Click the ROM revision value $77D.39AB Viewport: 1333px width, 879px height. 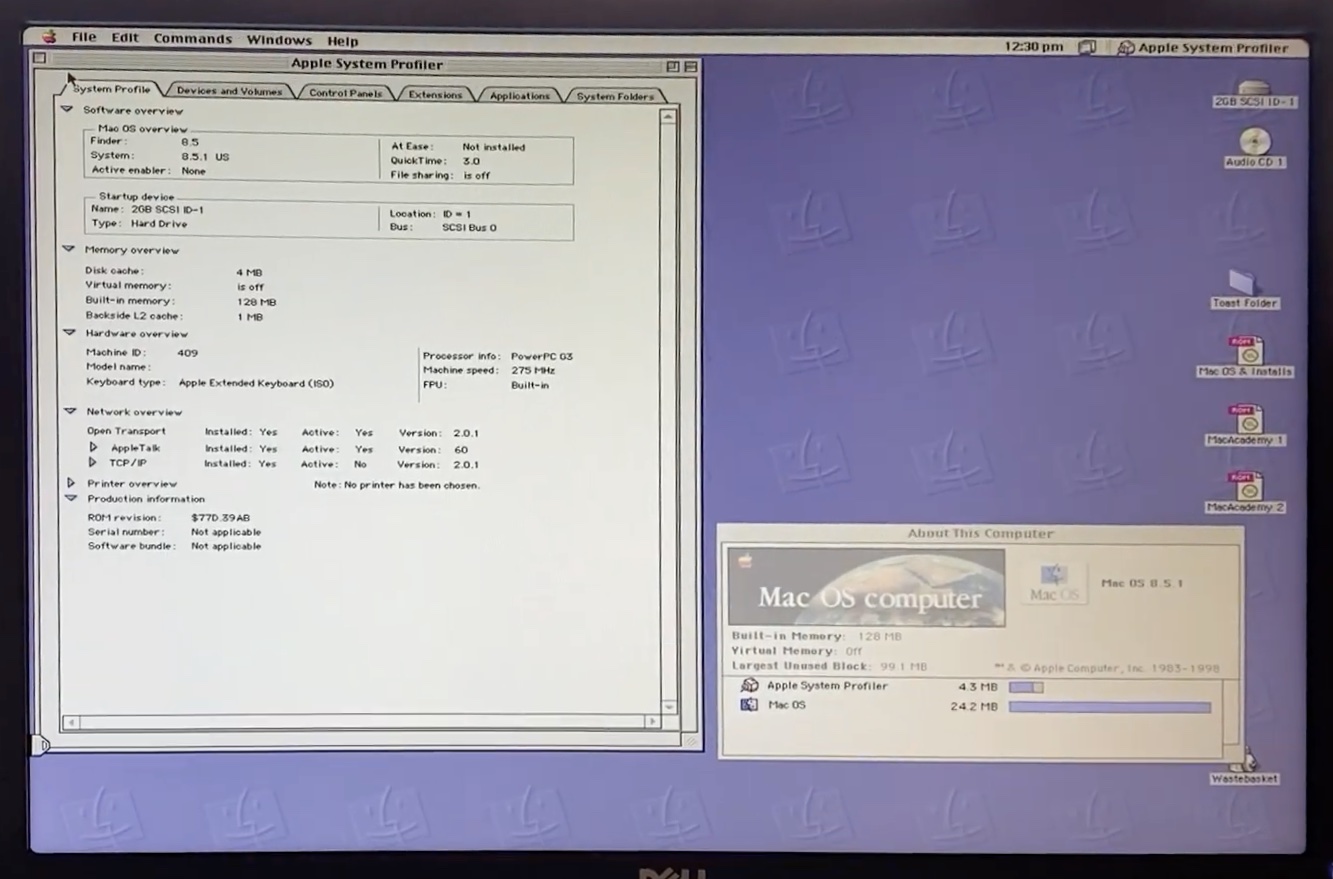tap(220, 518)
